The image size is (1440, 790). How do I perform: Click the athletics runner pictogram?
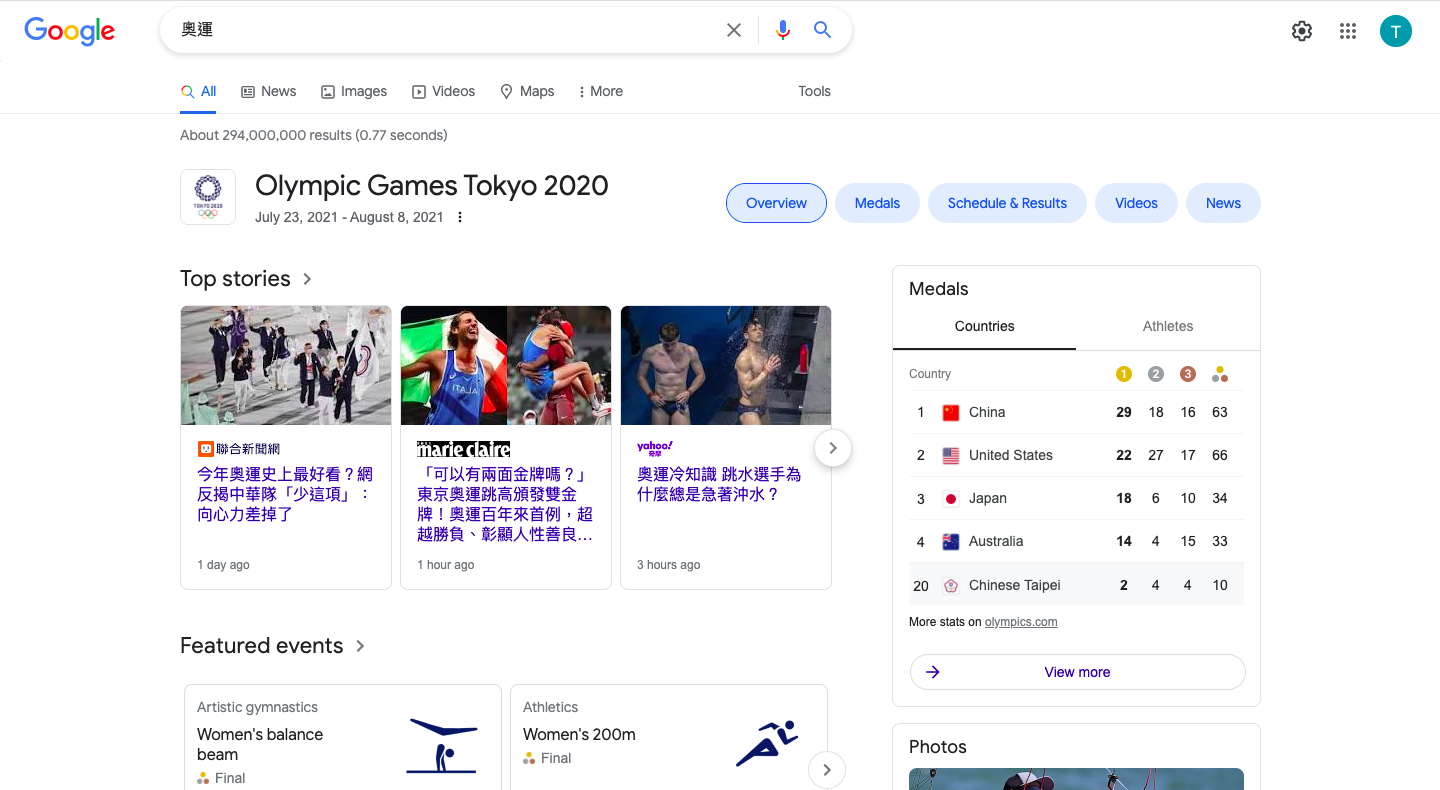(x=767, y=743)
